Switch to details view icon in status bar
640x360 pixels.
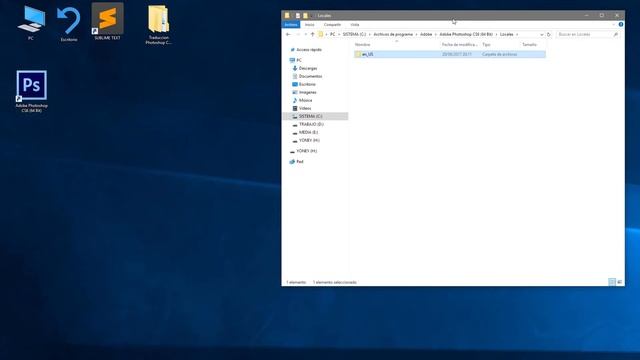pyautogui.click(x=611, y=282)
